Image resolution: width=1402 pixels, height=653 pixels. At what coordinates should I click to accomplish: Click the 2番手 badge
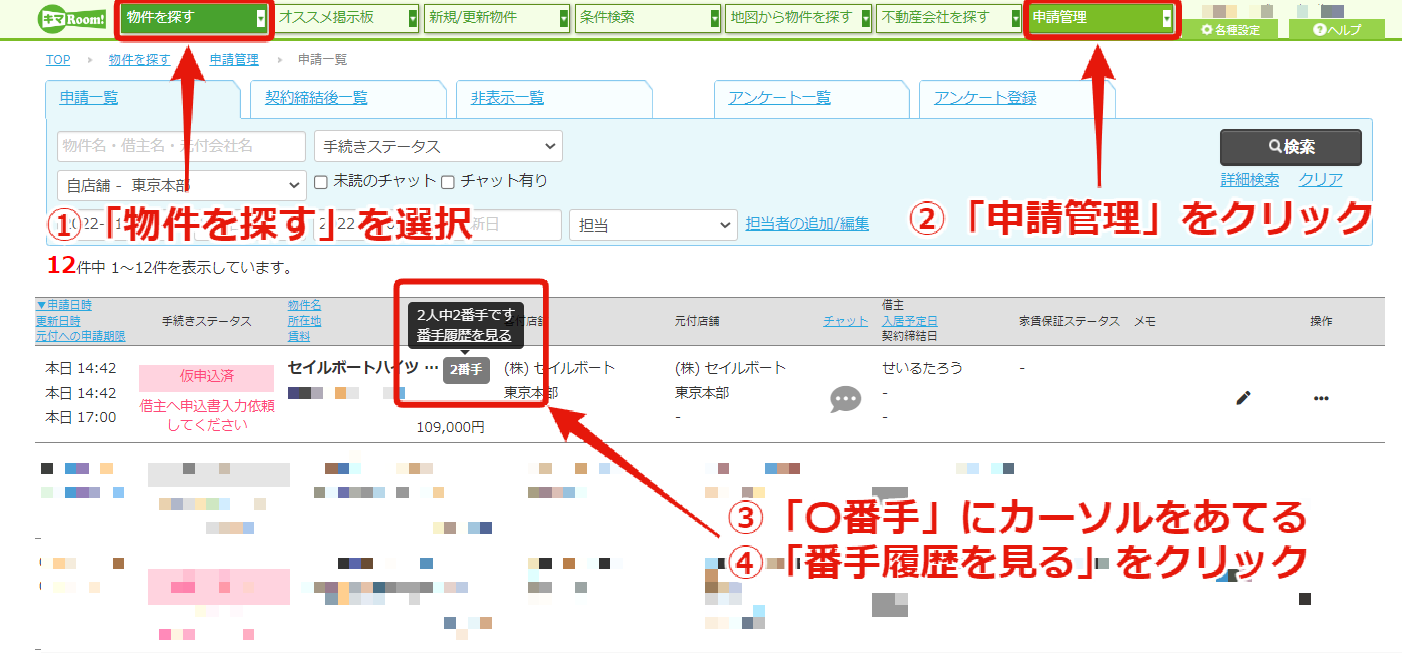point(466,369)
